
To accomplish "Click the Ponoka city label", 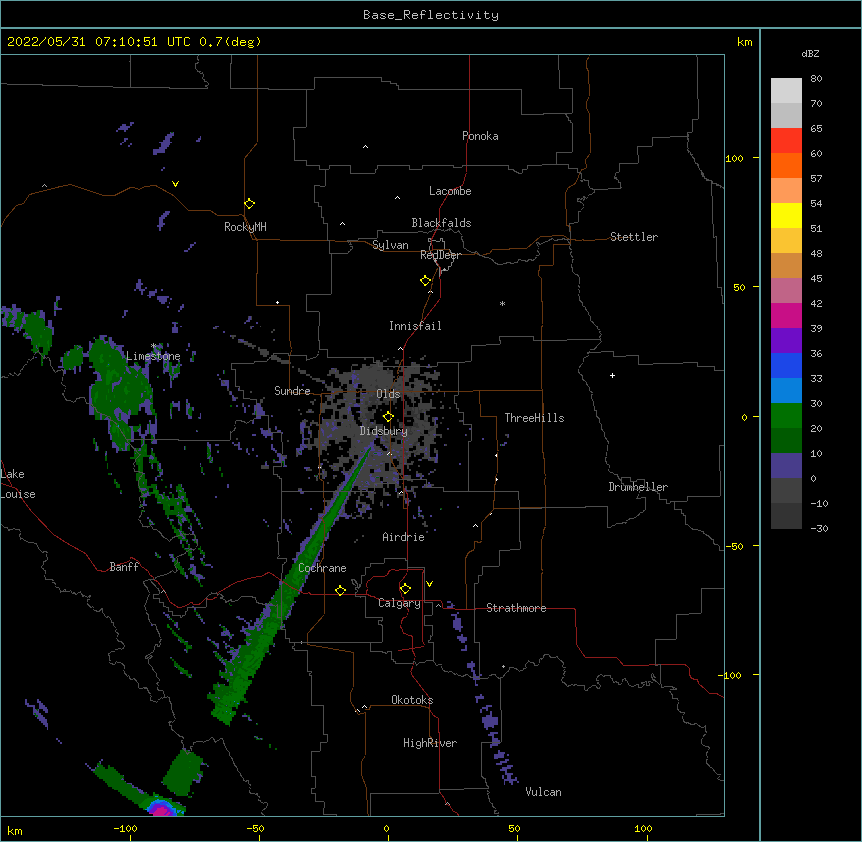I will point(480,136).
